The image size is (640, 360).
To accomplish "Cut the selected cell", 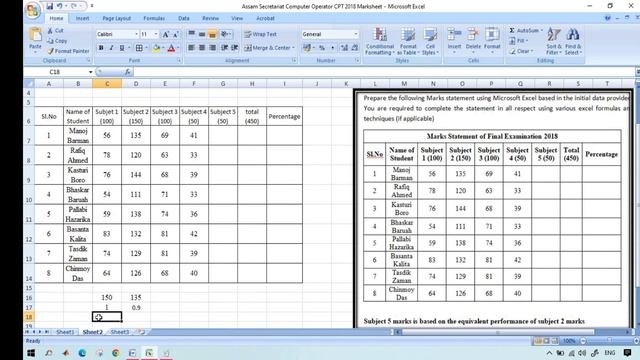I will coord(55,31).
